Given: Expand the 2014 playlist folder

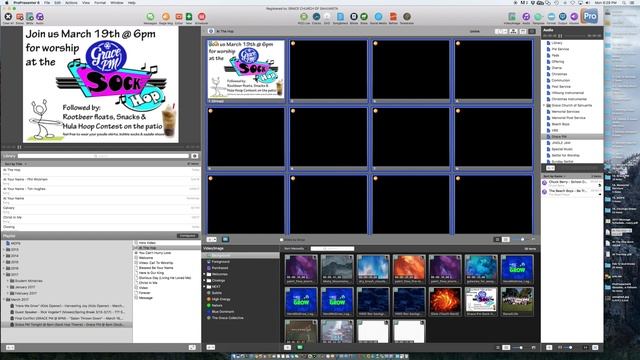Looking at the screenshot, I should tap(4, 256).
